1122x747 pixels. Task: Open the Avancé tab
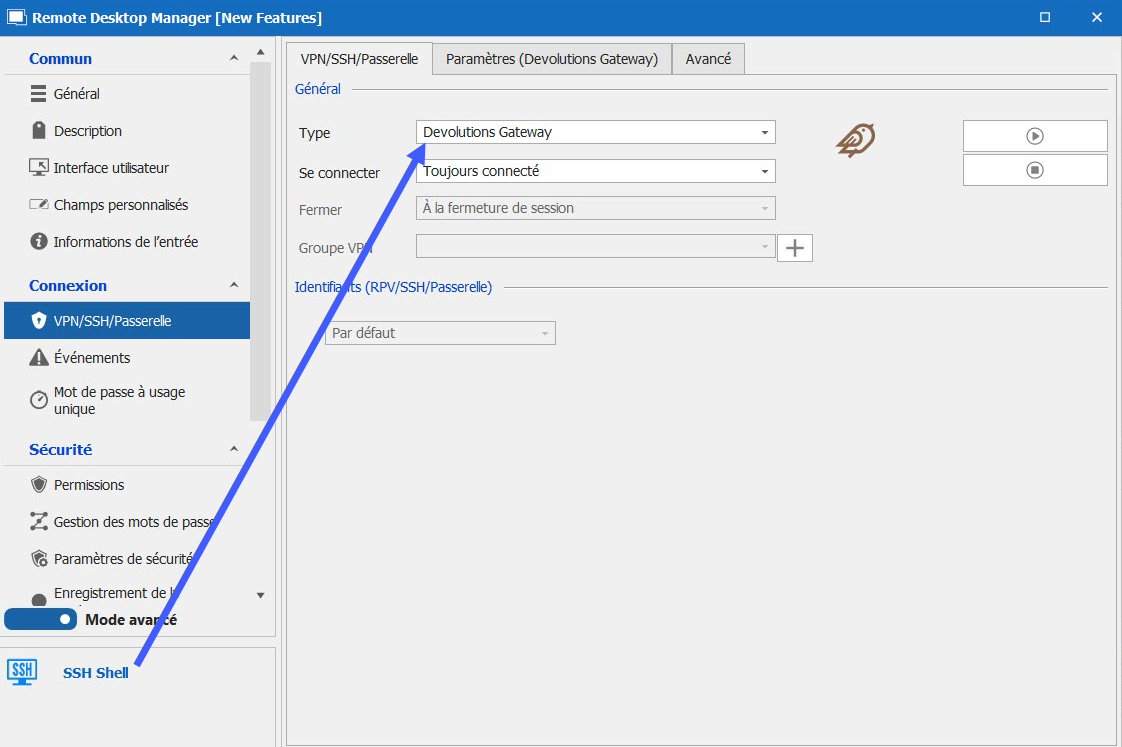(708, 59)
